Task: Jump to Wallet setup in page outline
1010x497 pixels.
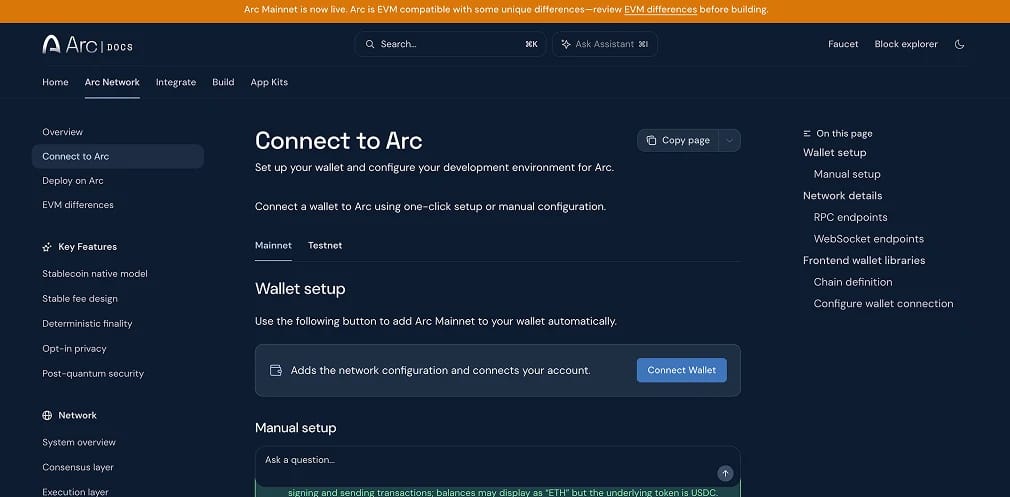Action: click(x=834, y=153)
